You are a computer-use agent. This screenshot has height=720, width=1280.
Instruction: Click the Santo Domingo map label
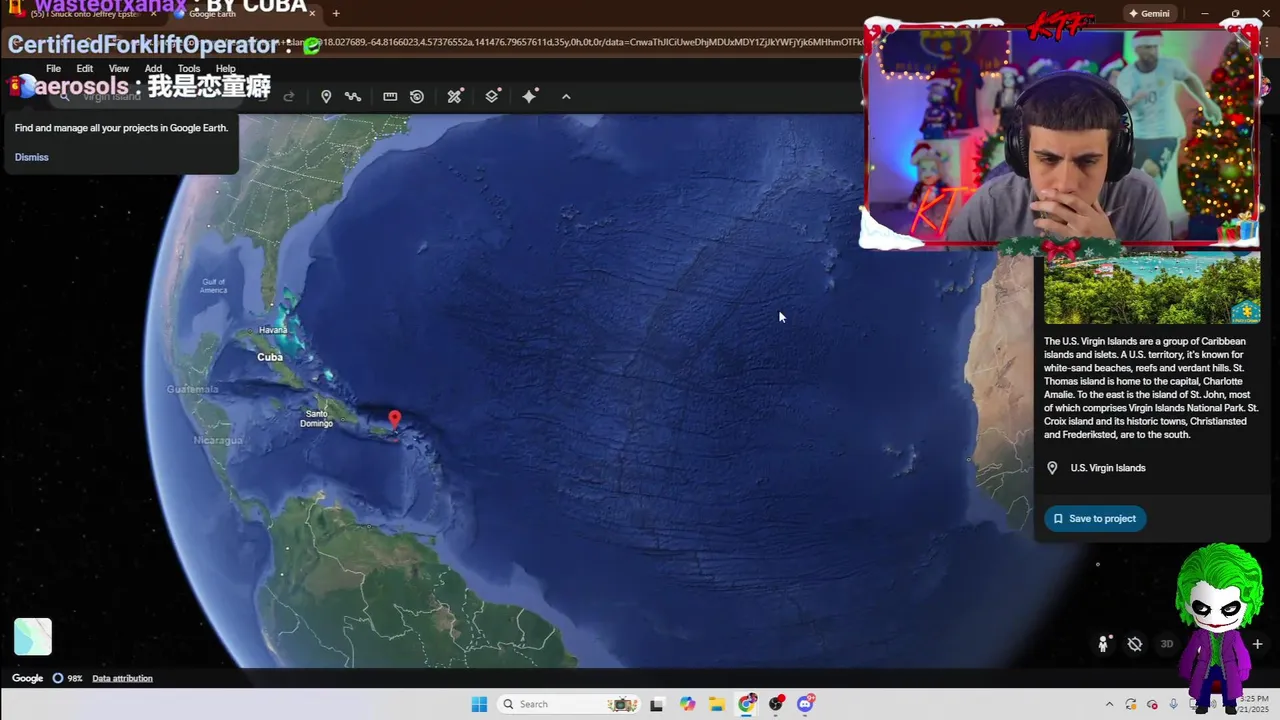(x=316, y=418)
